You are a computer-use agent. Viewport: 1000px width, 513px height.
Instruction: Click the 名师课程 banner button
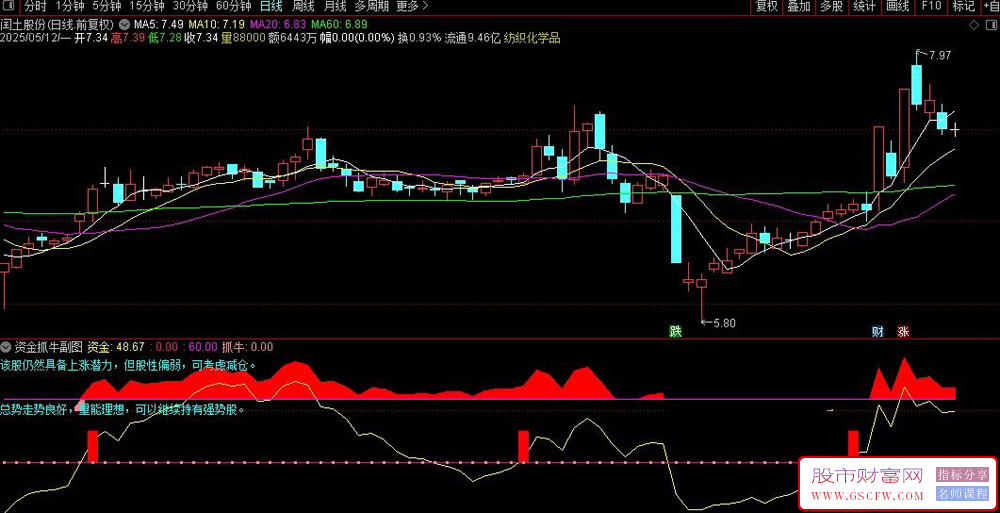click(x=962, y=494)
